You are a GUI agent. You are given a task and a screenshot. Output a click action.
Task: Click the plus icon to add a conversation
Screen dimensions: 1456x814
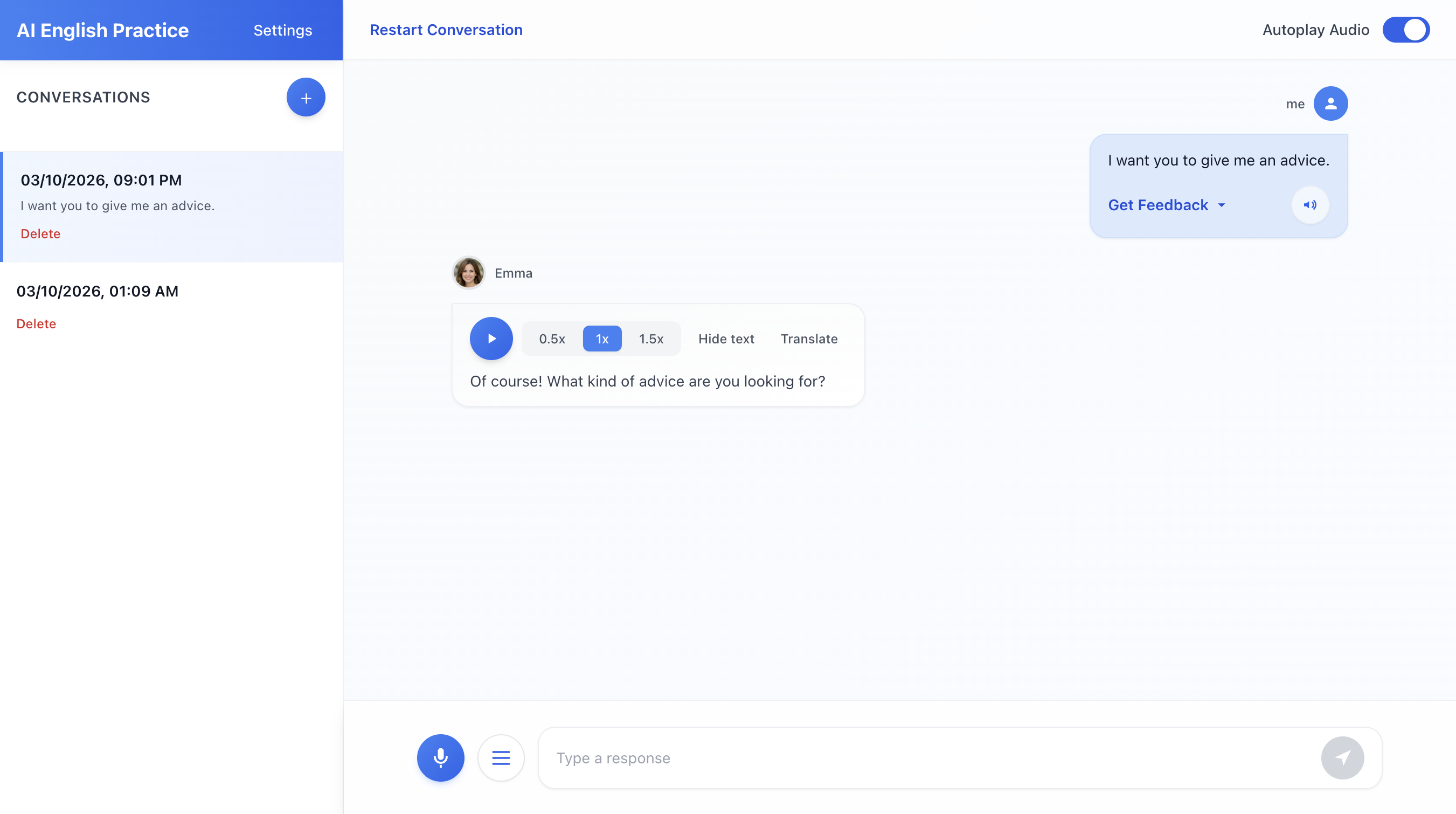point(306,97)
